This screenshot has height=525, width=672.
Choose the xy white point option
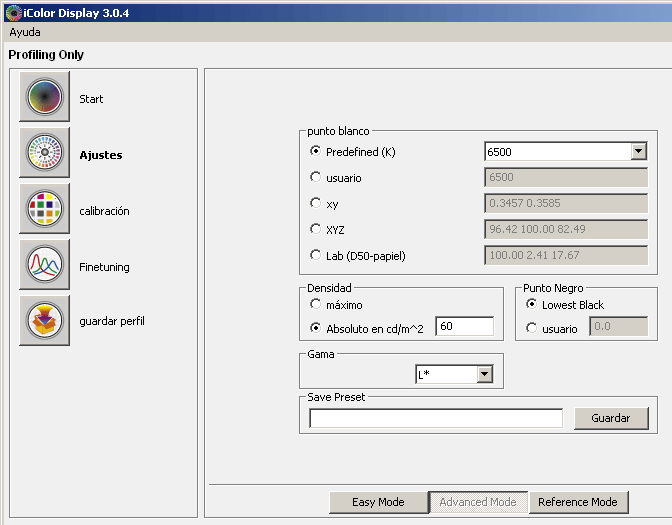pyautogui.click(x=316, y=203)
